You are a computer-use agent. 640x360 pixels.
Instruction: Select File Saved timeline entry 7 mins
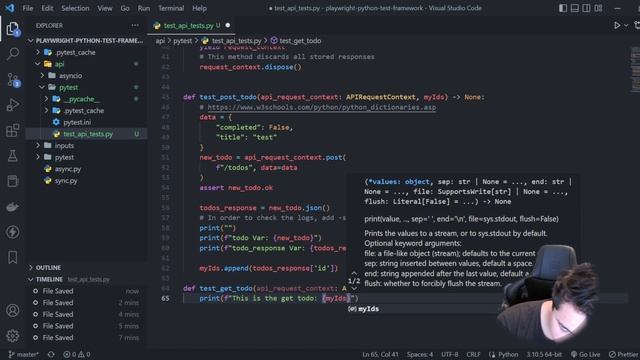coord(86,338)
